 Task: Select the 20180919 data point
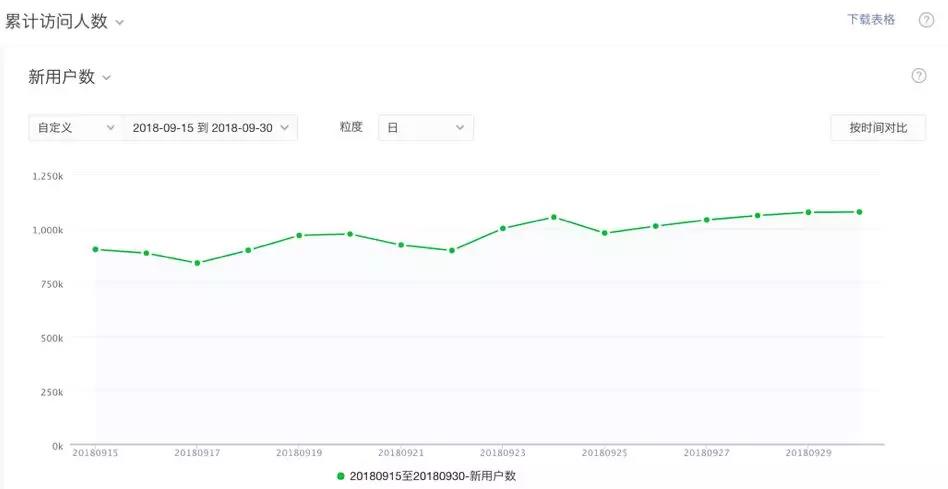click(299, 235)
